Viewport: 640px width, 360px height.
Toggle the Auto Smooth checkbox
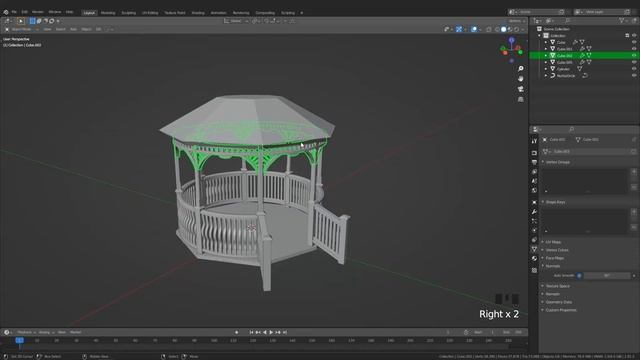click(x=579, y=276)
